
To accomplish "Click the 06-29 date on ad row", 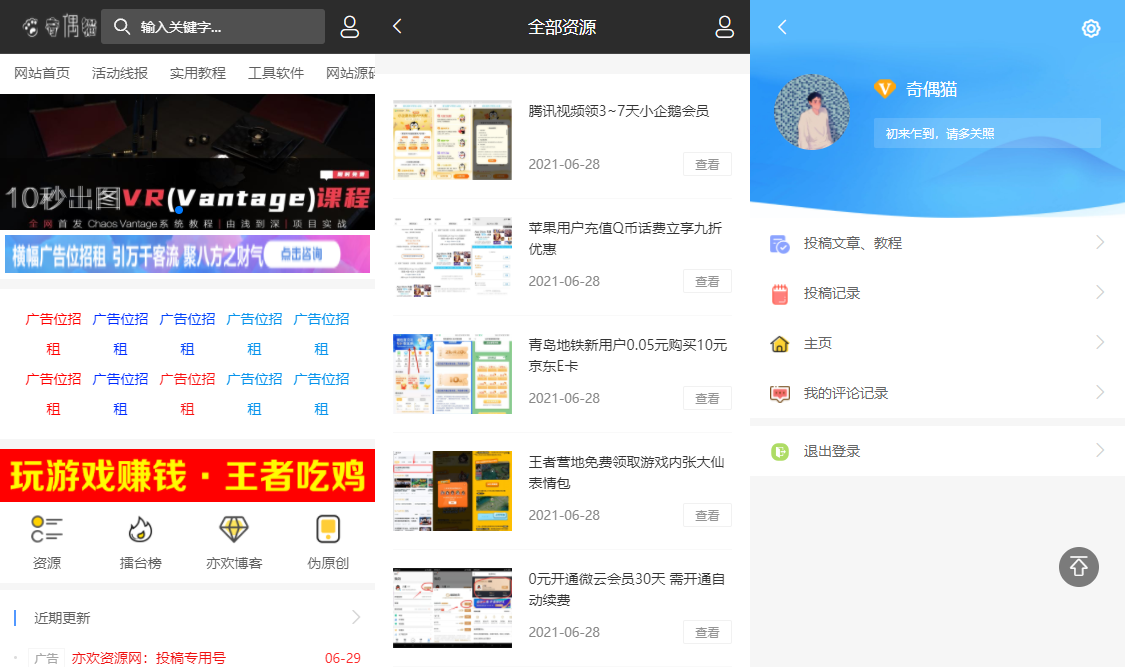I will pyautogui.click(x=342, y=658).
